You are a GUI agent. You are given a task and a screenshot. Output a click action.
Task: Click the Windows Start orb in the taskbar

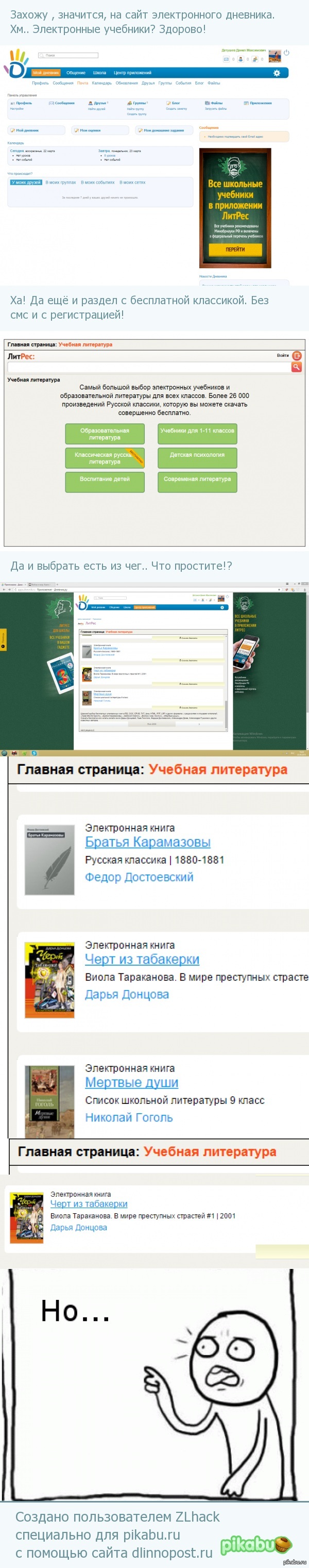pyautogui.click(x=4, y=753)
